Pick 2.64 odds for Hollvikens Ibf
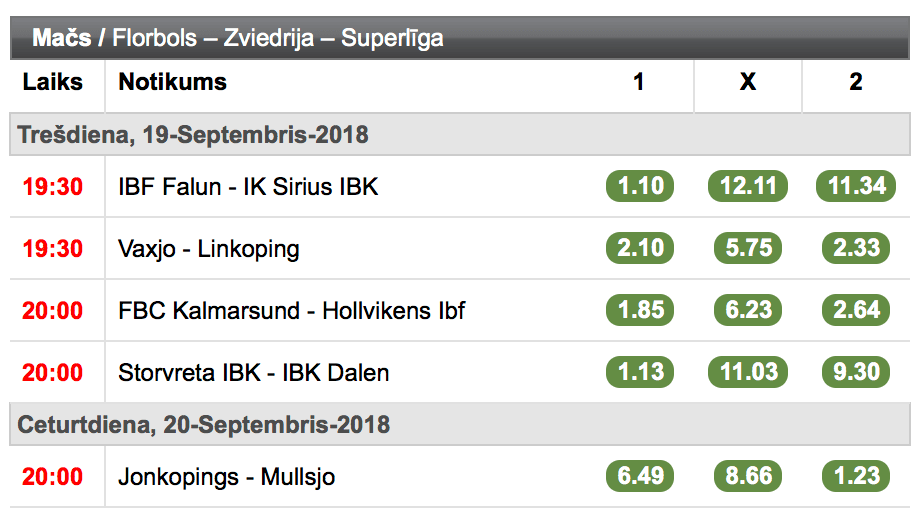This screenshot has height=524, width=922. point(856,310)
